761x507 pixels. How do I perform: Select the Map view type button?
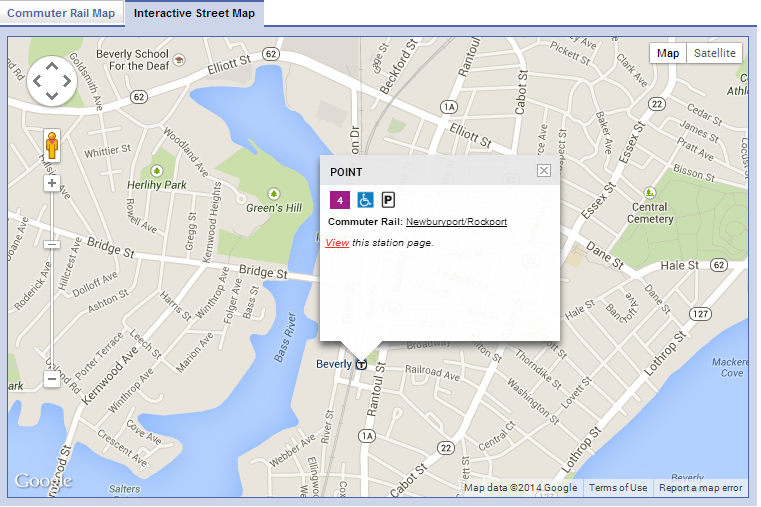pyautogui.click(x=668, y=53)
